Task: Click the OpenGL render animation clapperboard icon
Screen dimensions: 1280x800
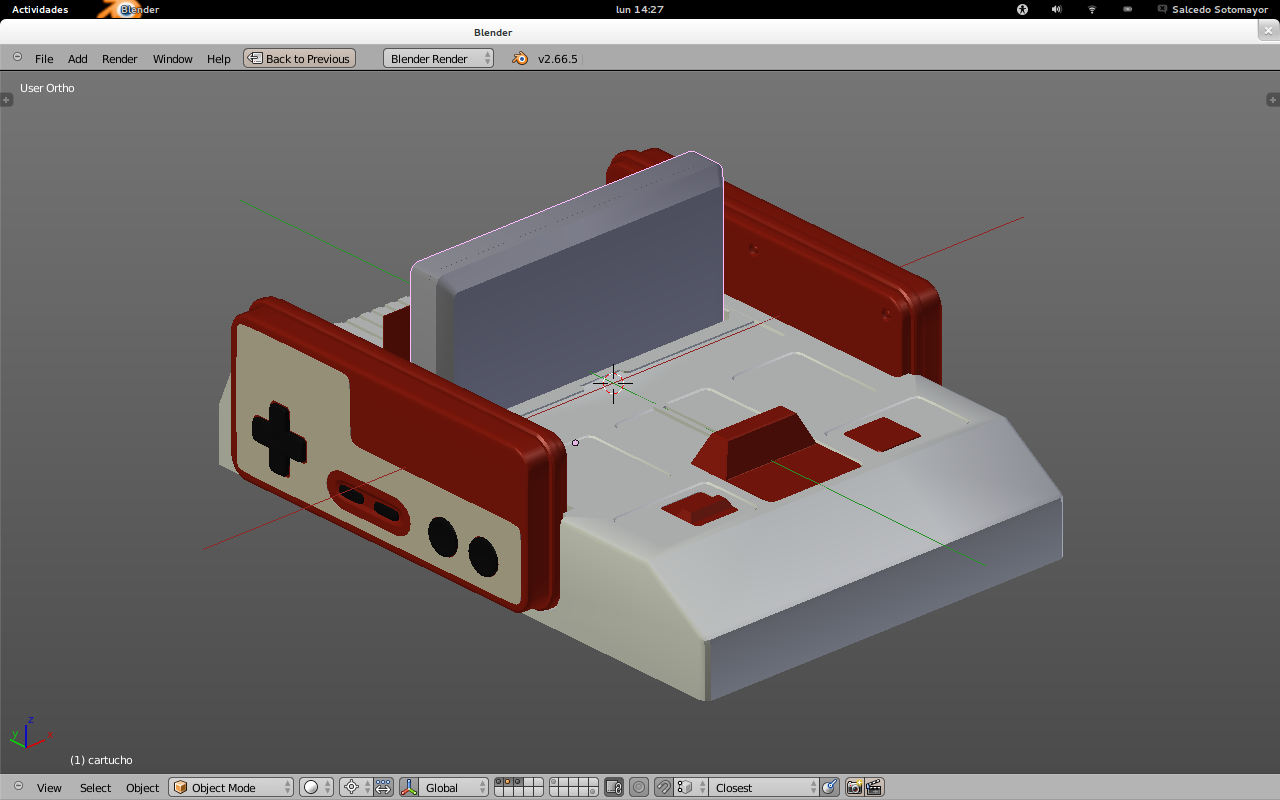Action: click(x=874, y=788)
